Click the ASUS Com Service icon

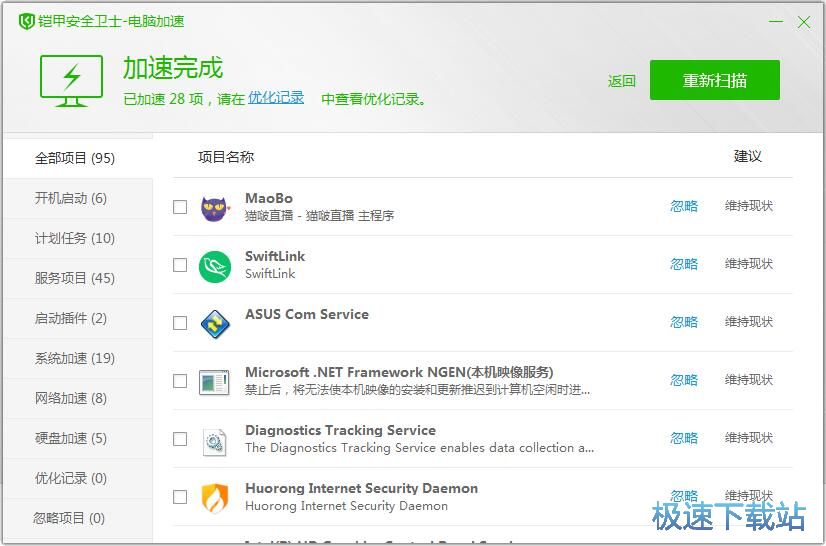point(215,324)
